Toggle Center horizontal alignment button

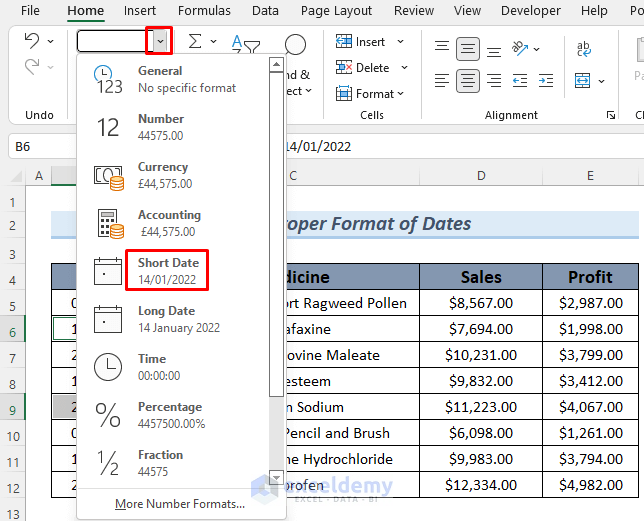[468, 80]
